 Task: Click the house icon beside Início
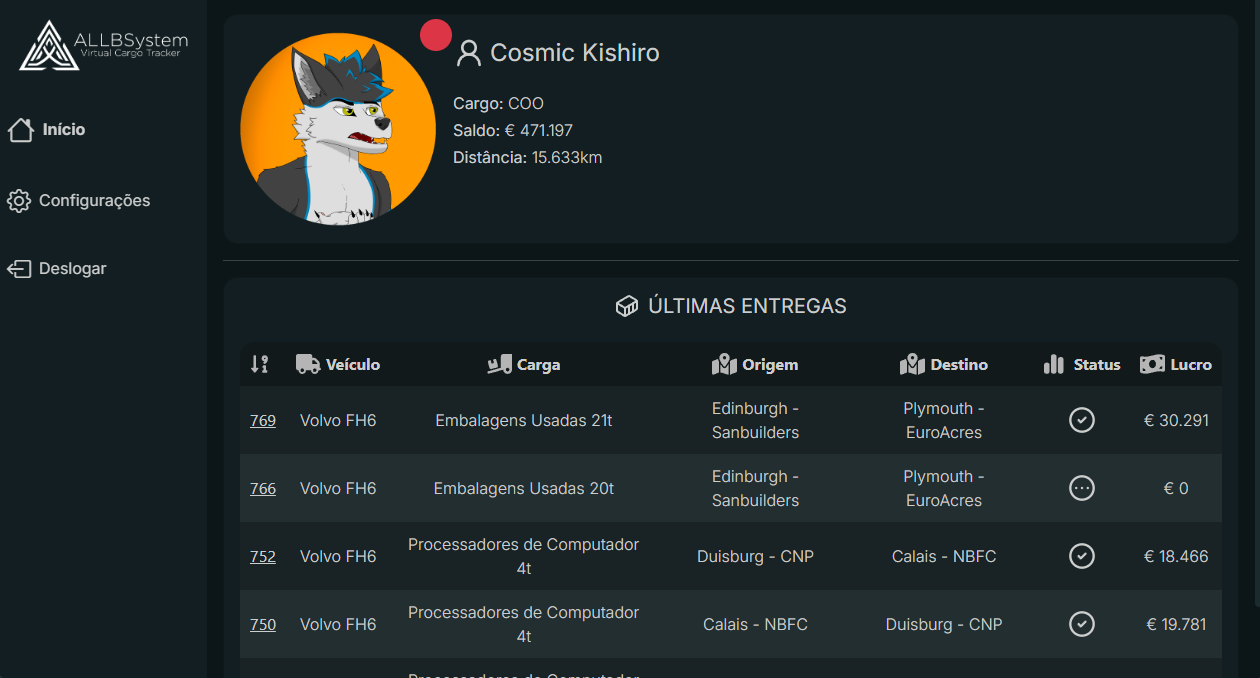pyautogui.click(x=20, y=130)
